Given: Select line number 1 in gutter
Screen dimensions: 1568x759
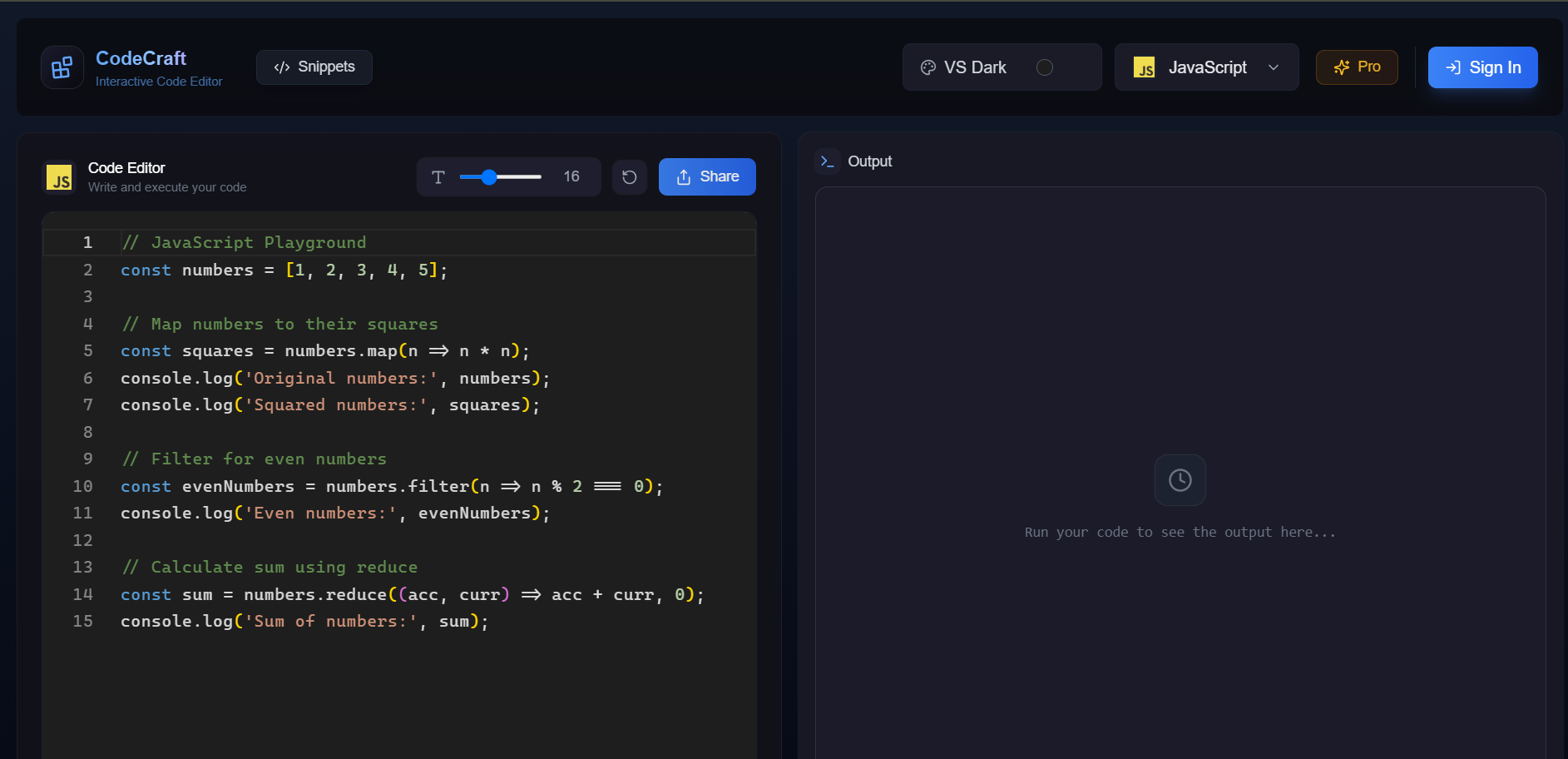Looking at the screenshot, I should [x=87, y=242].
